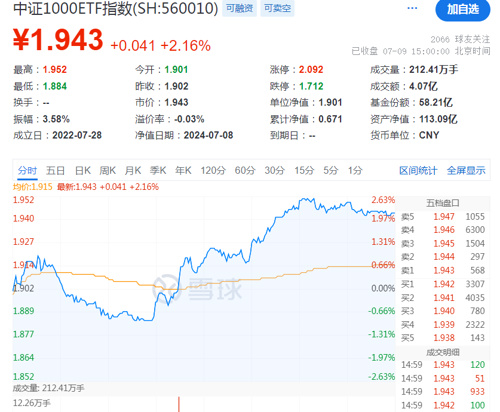Click the 资产净值 value 113.09亿

pyautogui.click(x=438, y=119)
